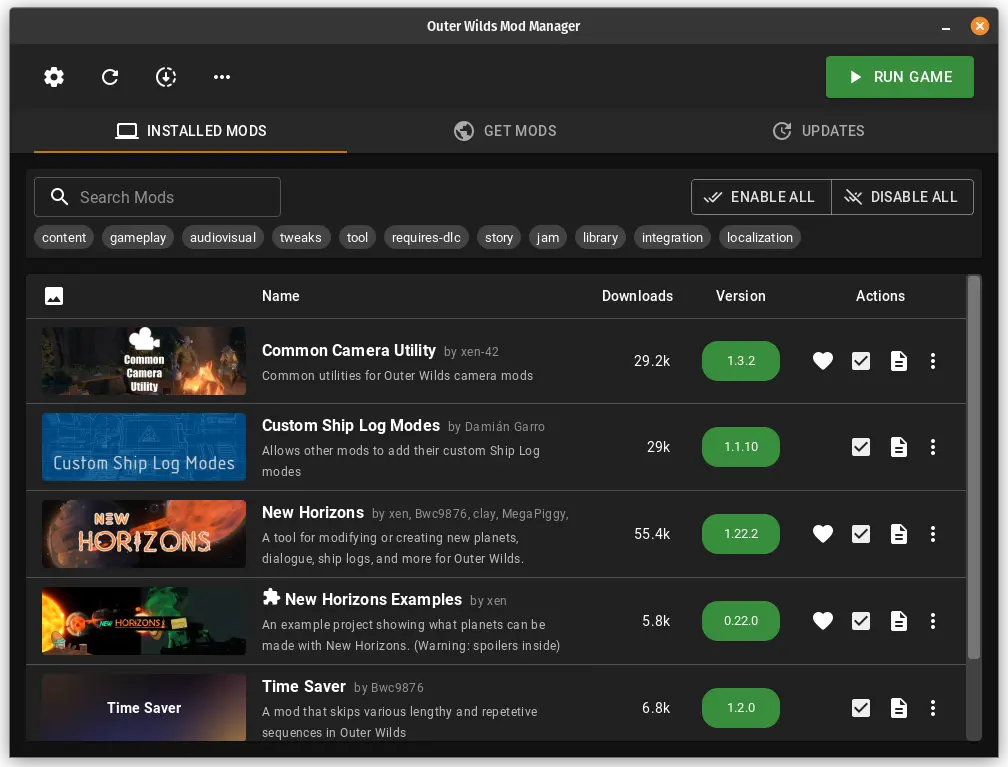Viewport: 1008px width, 767px height.
Task: Open the settings gear icon
Action: pyautogui.click(x=54, y=77)
